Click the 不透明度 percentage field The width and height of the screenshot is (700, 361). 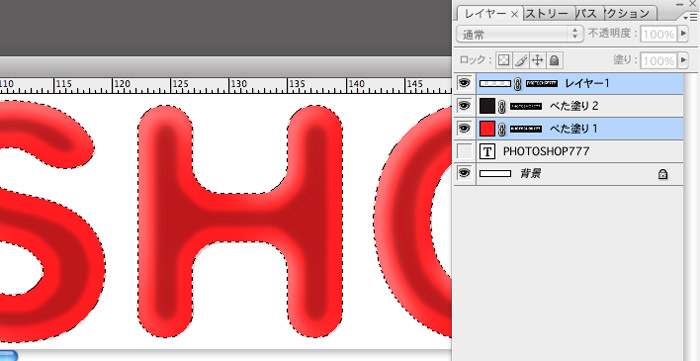click(658, 34)
